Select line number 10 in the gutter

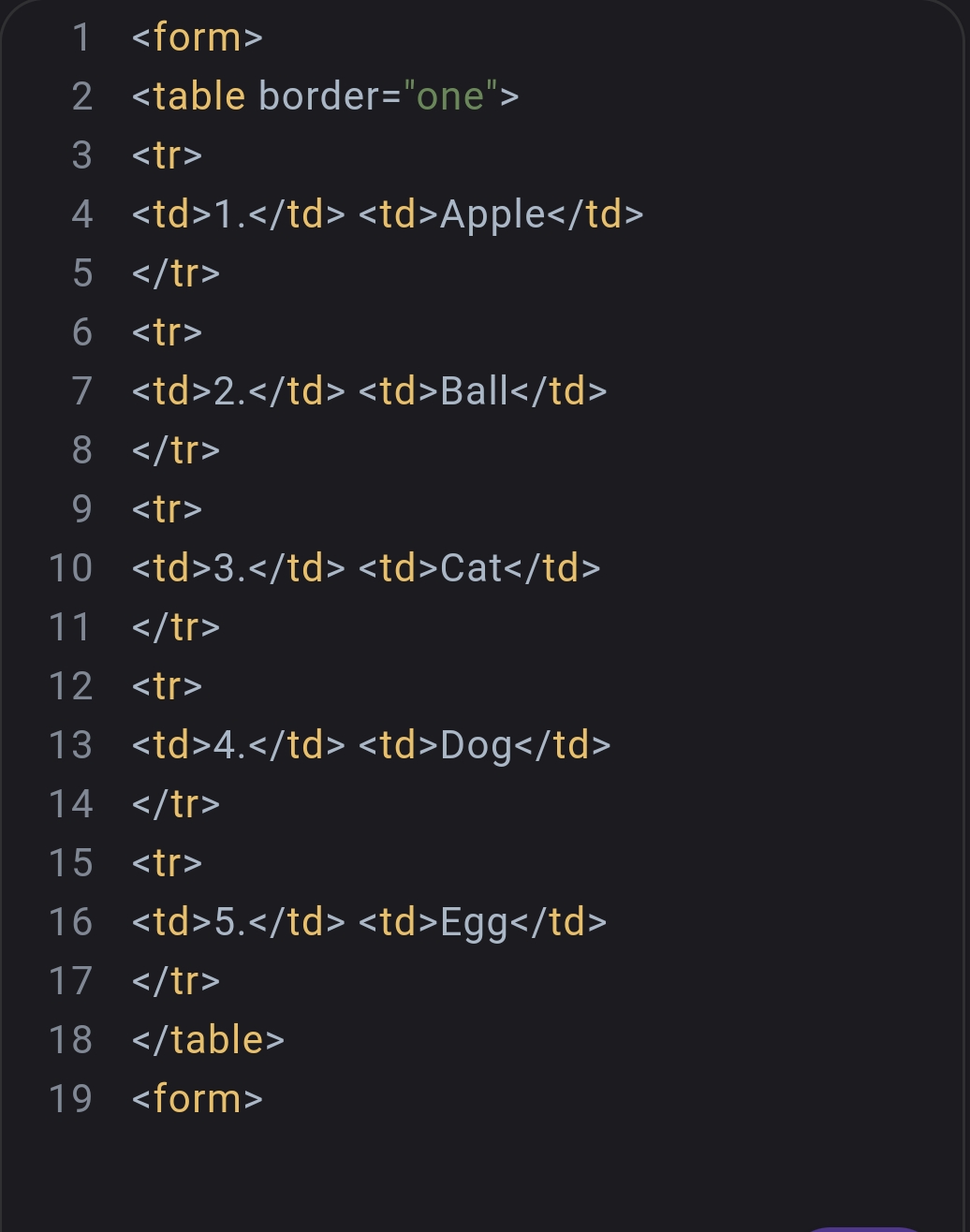click(x=71, y=568)
